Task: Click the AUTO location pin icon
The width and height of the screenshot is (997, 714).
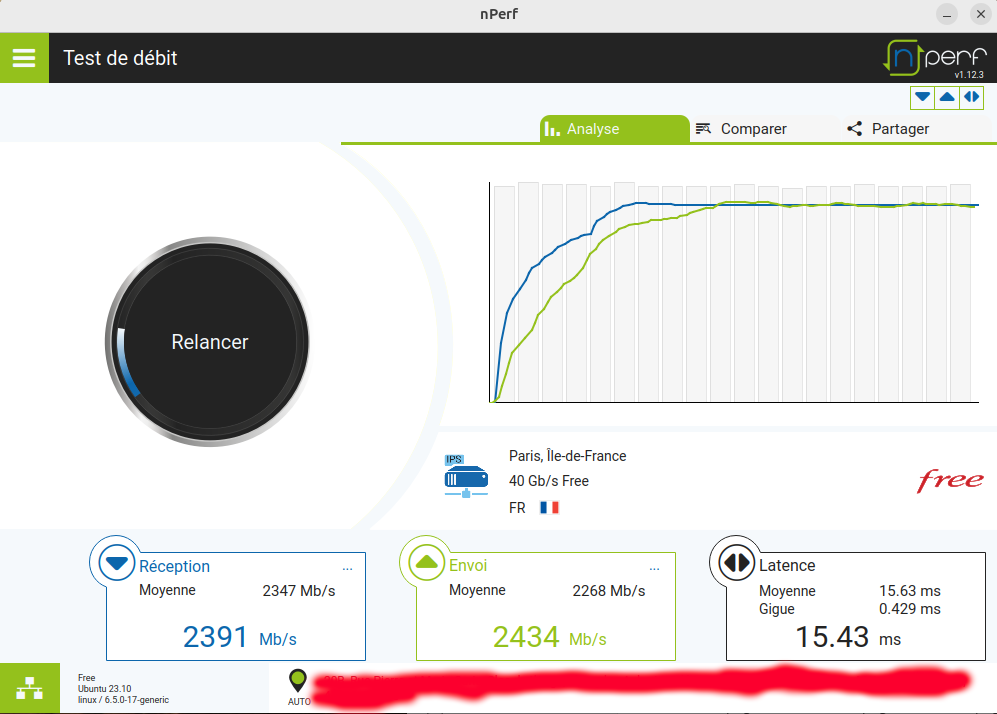Action: 297,682
